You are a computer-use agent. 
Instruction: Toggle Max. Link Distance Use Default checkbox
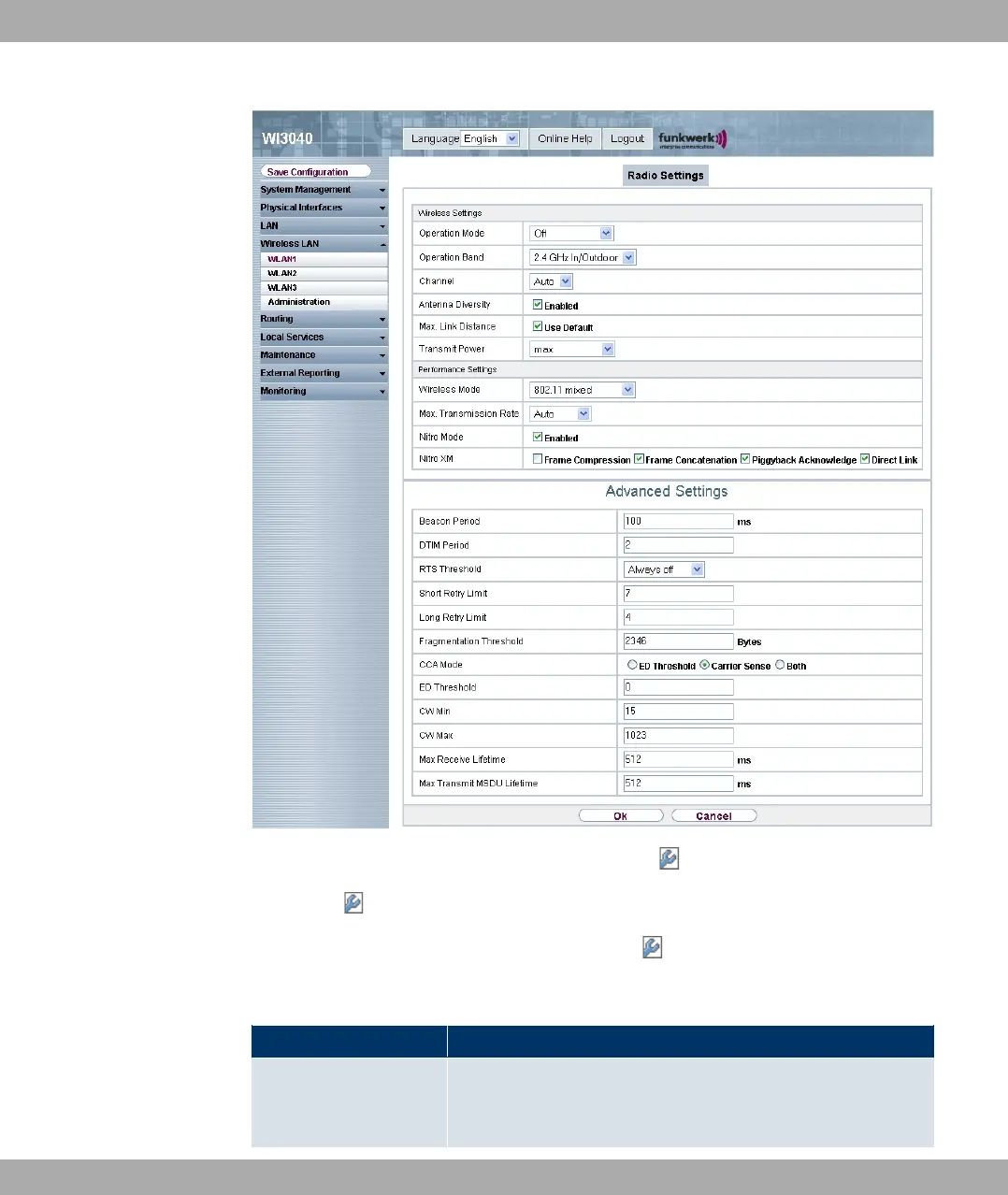[538, 326]
